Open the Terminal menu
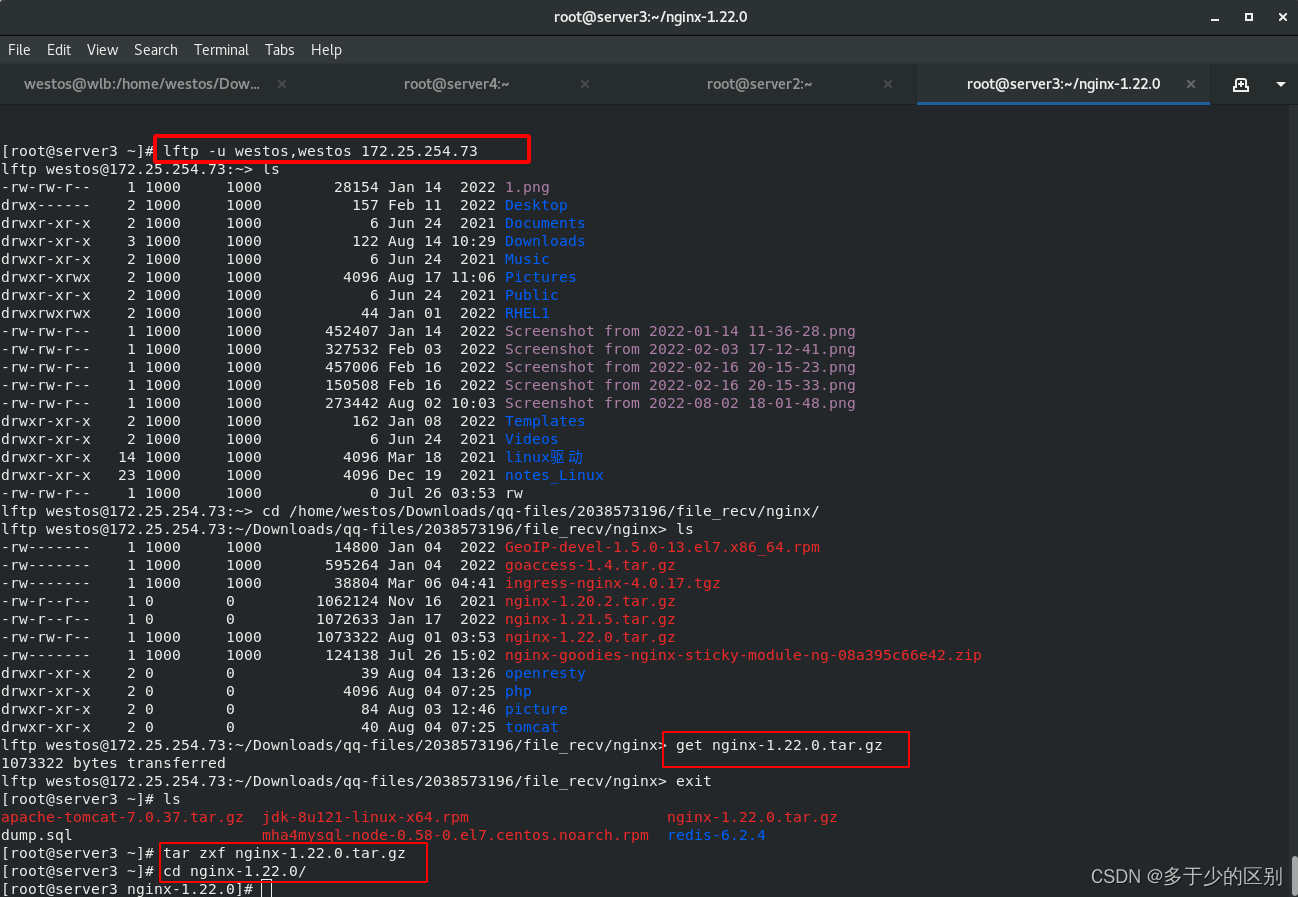This screenshot has height=897, width=1298. click(x=221, y=49)
